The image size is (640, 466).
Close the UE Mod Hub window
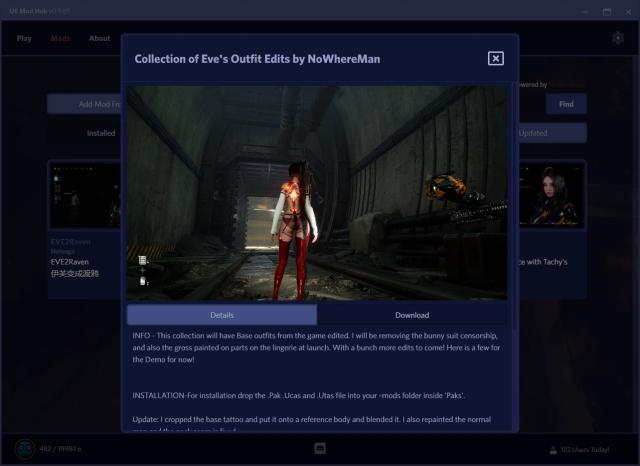(628, 12)
